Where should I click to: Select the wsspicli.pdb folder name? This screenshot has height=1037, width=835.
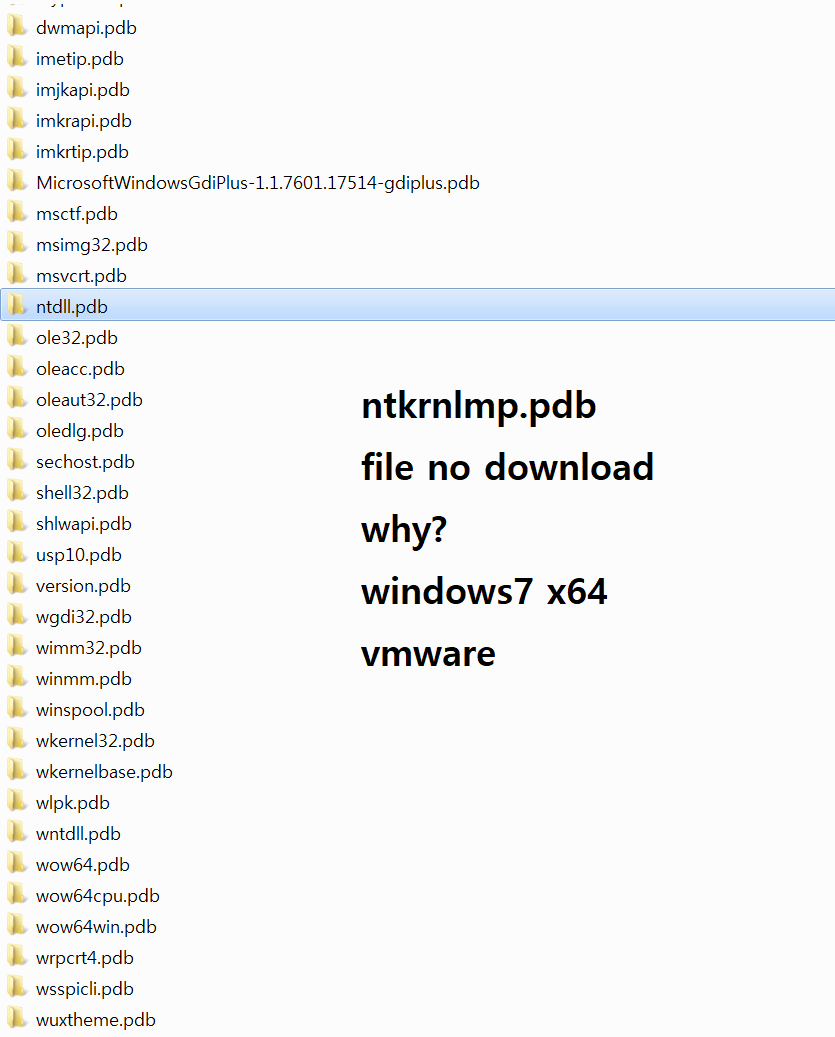pos(85,989)
